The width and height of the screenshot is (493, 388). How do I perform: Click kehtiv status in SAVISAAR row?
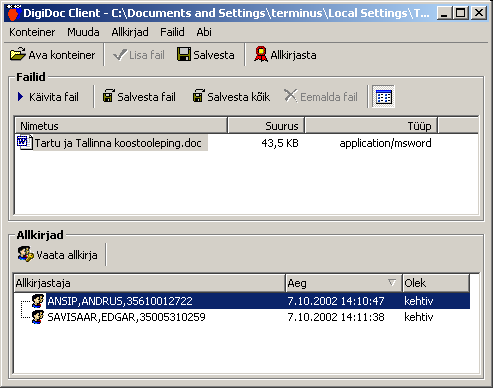pos(419,317)
